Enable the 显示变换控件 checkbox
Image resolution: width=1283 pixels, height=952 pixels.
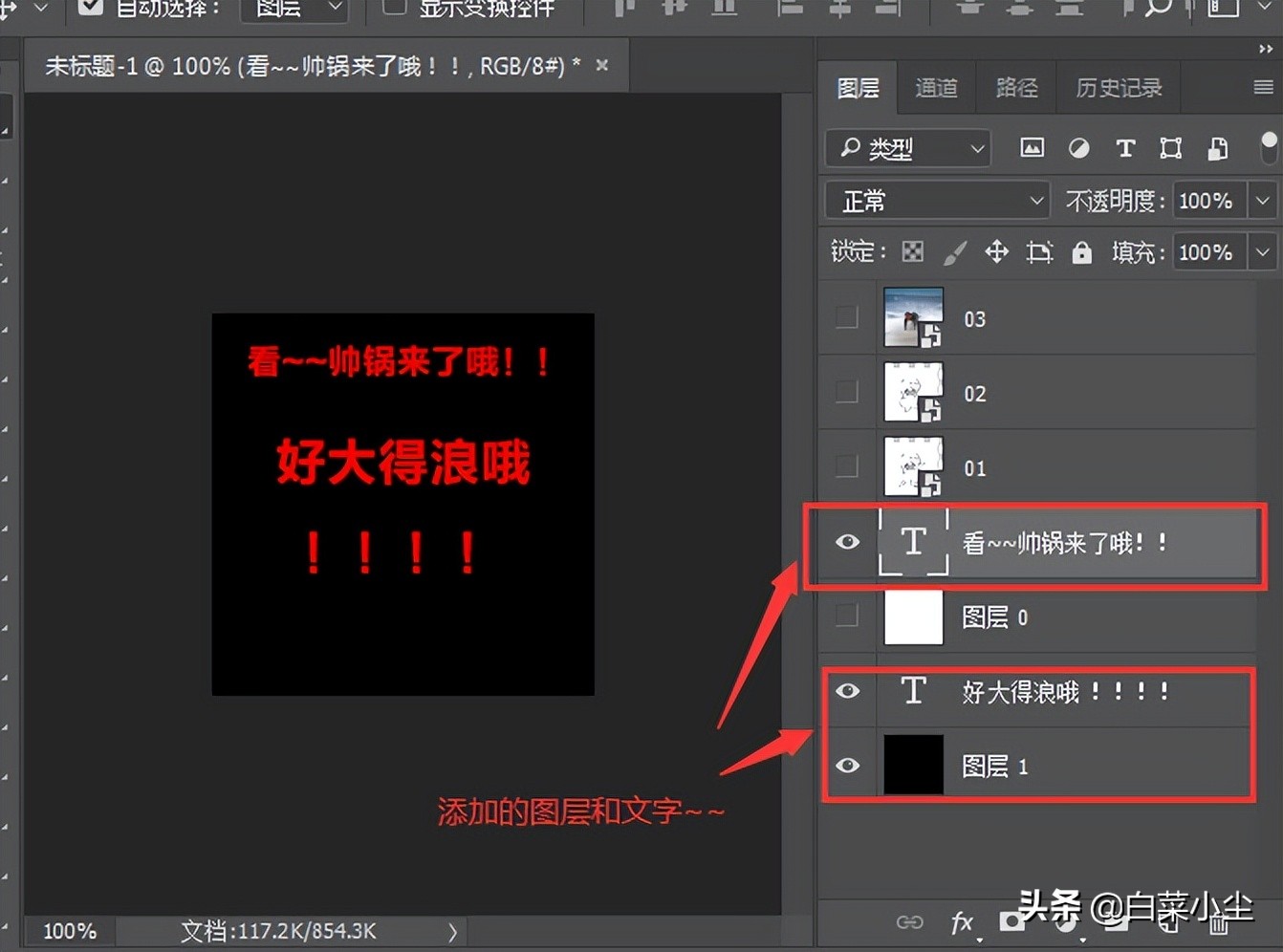[x=393, y=8]
